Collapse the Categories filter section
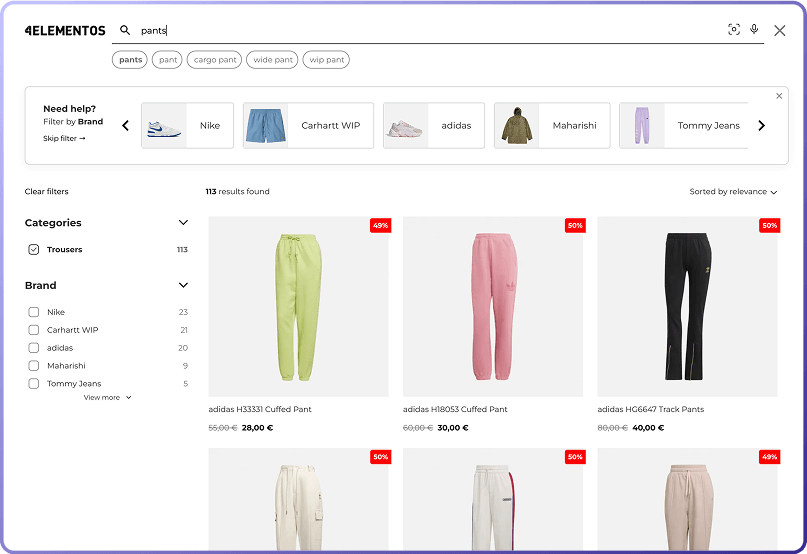Image resolution: width=807 pixels, height=554 pixels. click(183, 223)
